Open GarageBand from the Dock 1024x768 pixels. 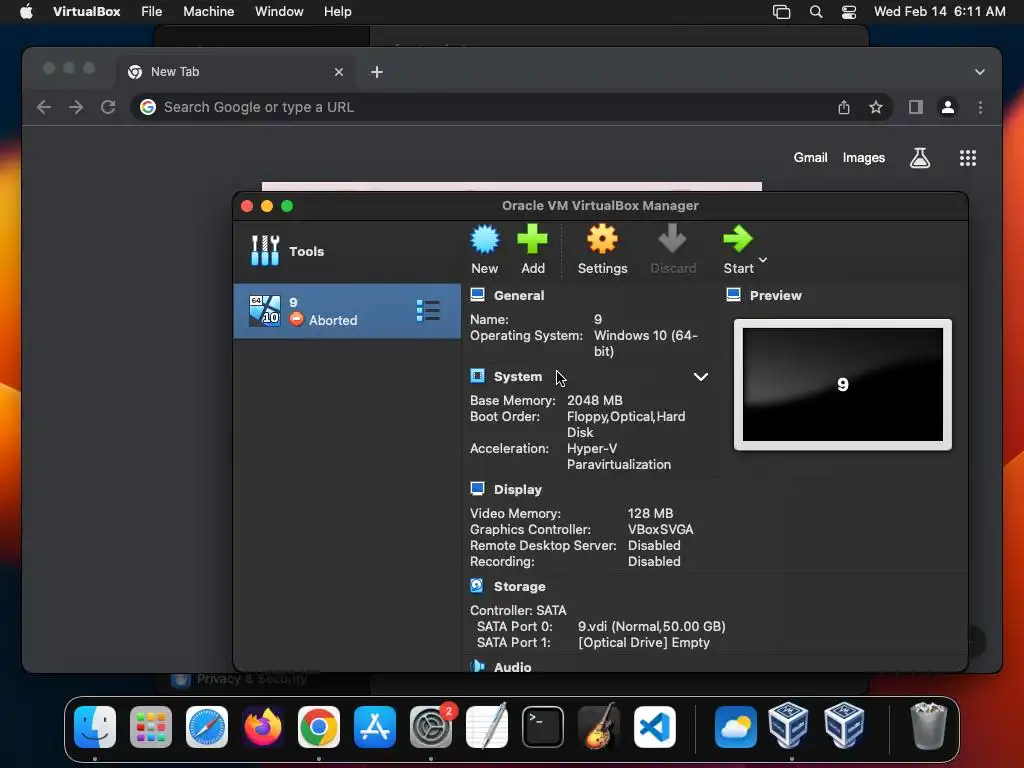pyautogui.click(x=599, y=726)
